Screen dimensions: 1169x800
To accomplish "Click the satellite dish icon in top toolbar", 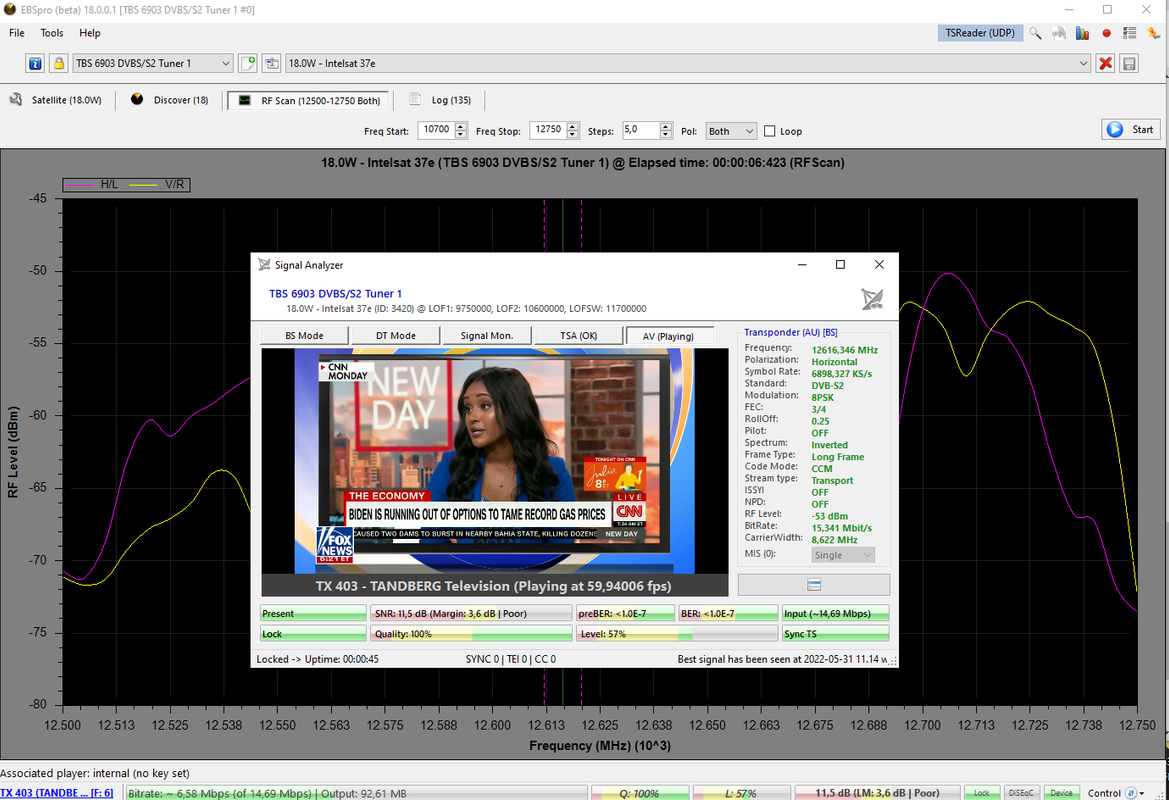I will [1059, 33].
